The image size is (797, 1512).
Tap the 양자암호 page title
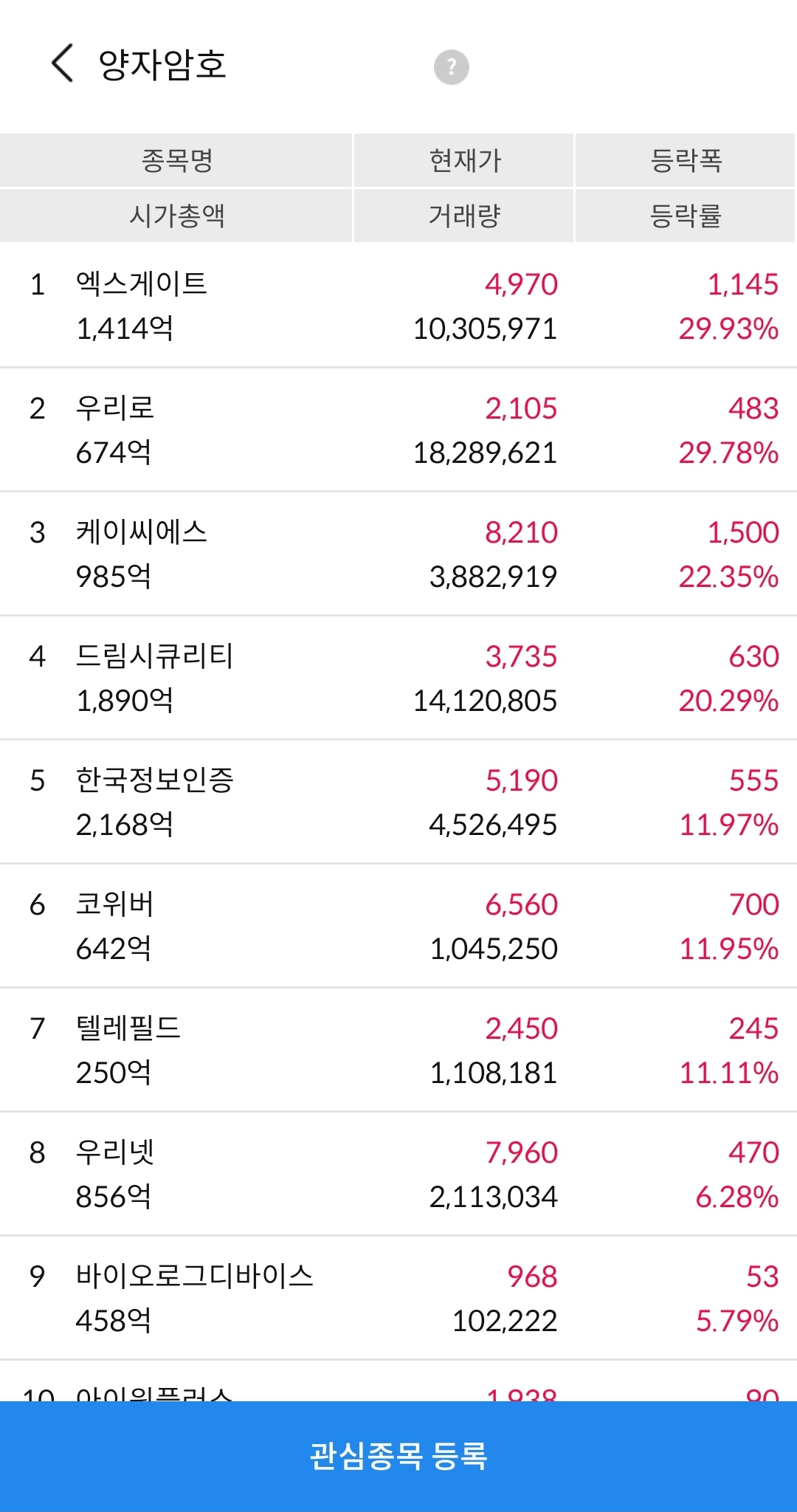pyautogui.click(x=162, y=65)
